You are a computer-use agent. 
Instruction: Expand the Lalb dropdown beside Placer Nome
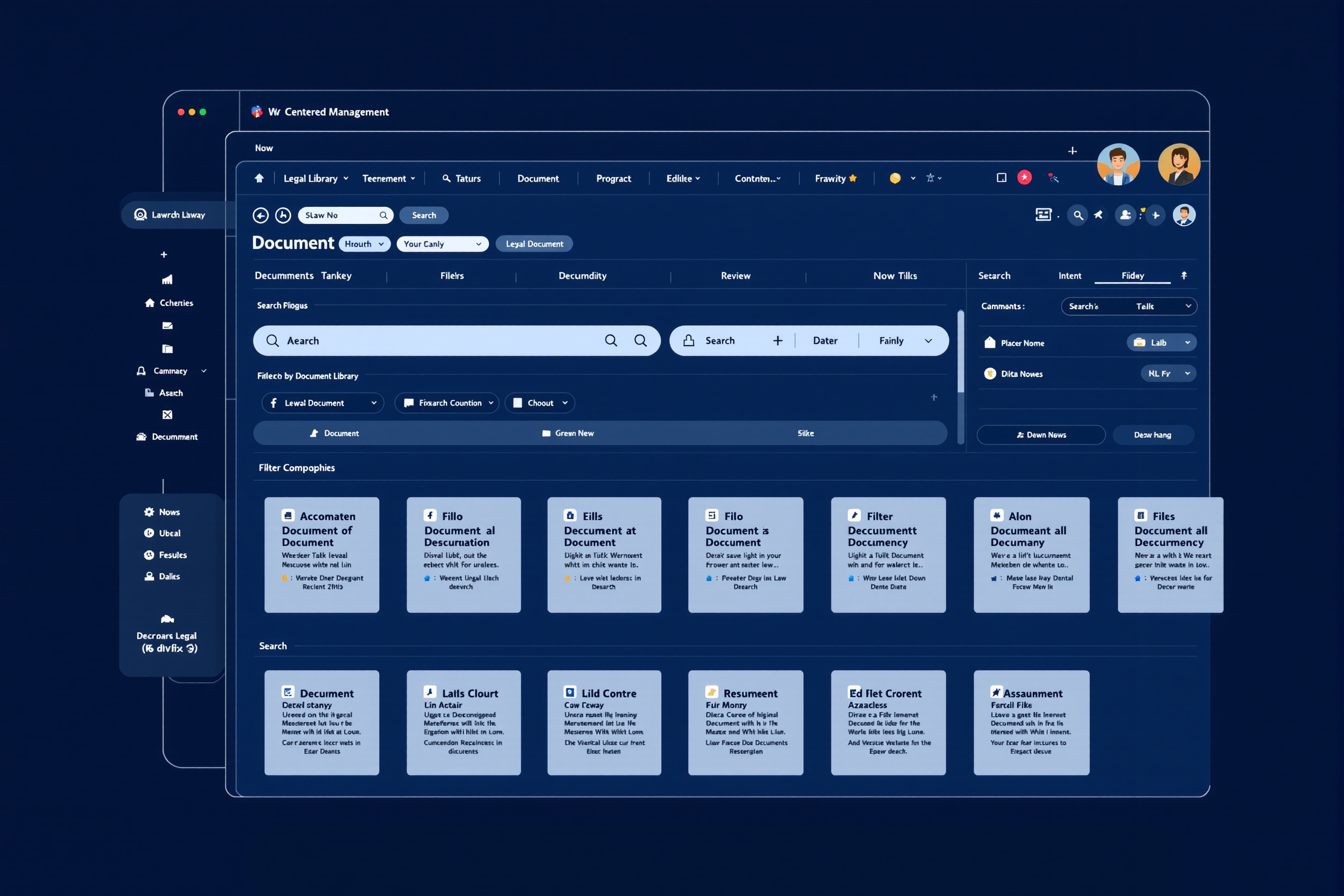coord(1161,343)
